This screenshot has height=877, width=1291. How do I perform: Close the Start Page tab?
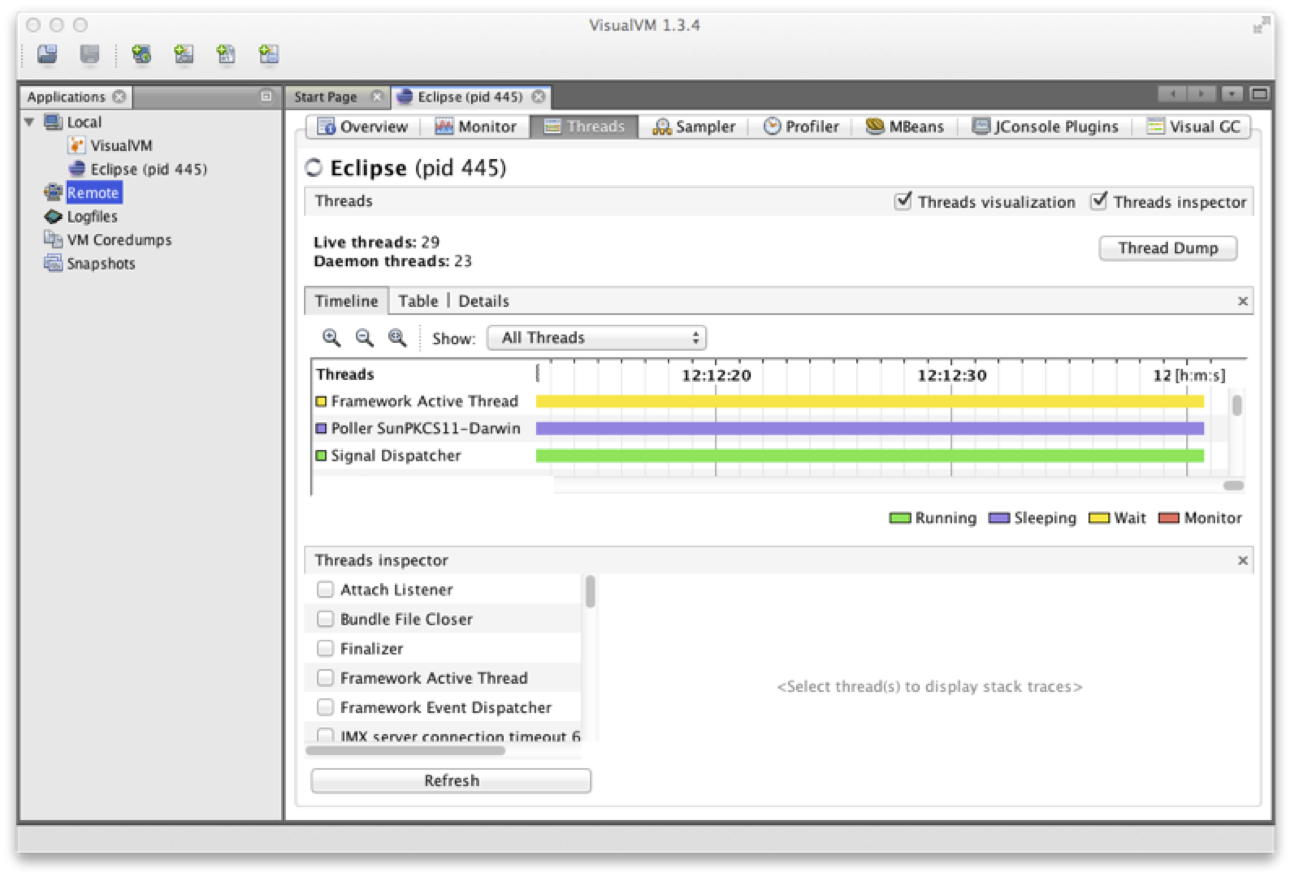(x=377, y=97)
